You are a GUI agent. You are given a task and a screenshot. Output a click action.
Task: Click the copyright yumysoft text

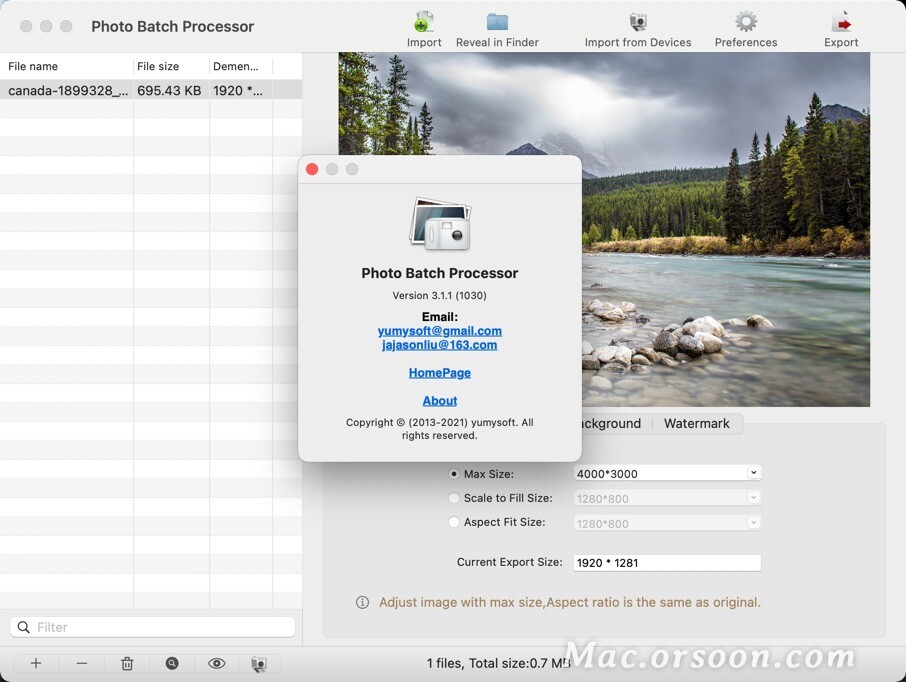click(440, 429)
